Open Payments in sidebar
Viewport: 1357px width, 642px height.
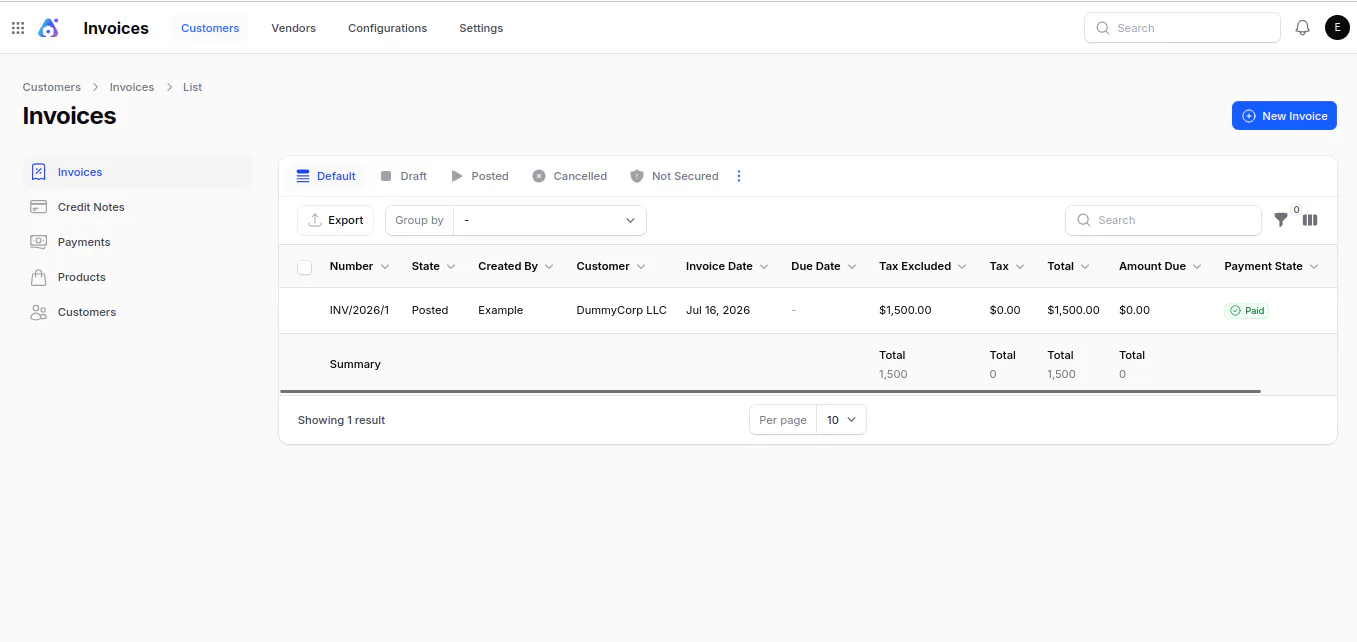point(137,242)
